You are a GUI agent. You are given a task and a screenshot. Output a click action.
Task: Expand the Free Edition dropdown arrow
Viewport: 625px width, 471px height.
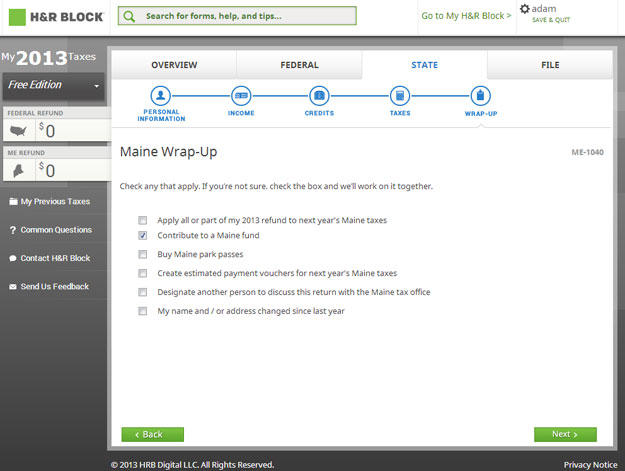tap(96, 86)
